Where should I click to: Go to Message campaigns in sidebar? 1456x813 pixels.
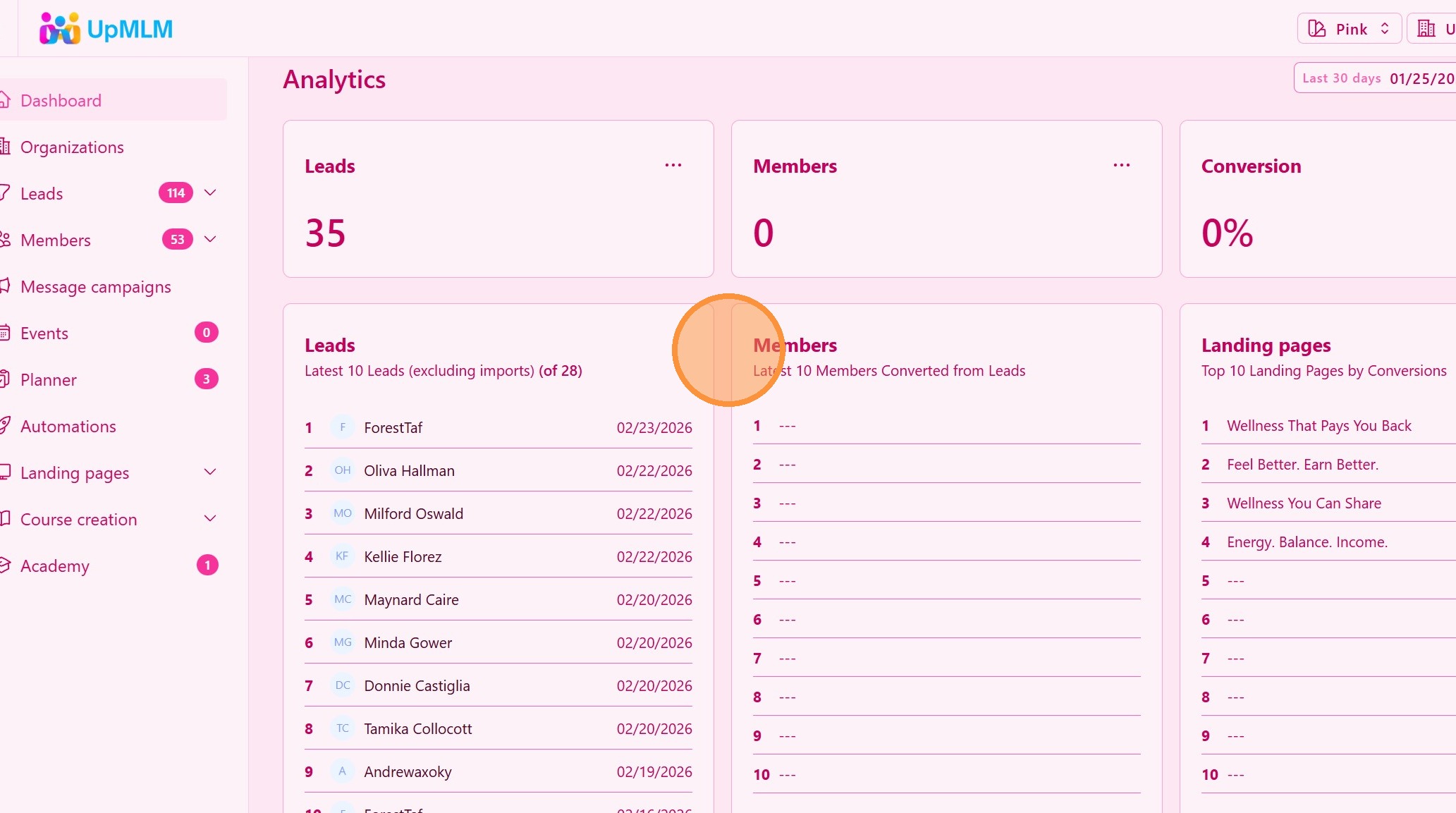coord(95,287)
